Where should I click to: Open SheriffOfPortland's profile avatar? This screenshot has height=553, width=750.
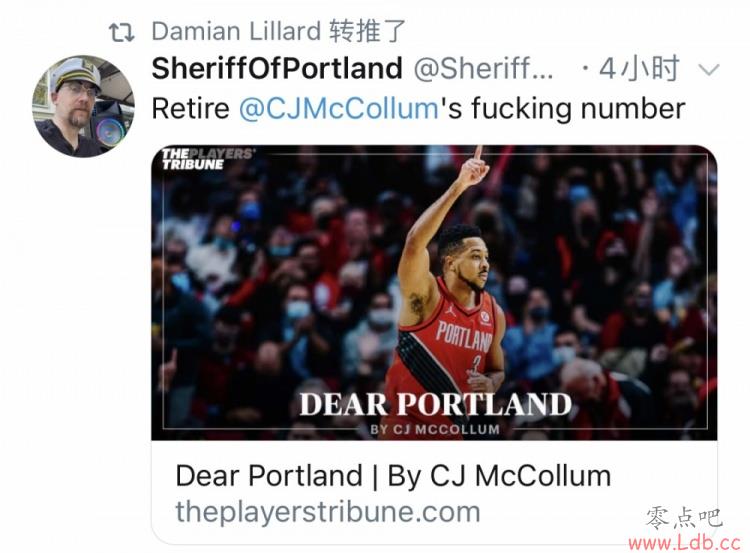[x=83, y=106]
